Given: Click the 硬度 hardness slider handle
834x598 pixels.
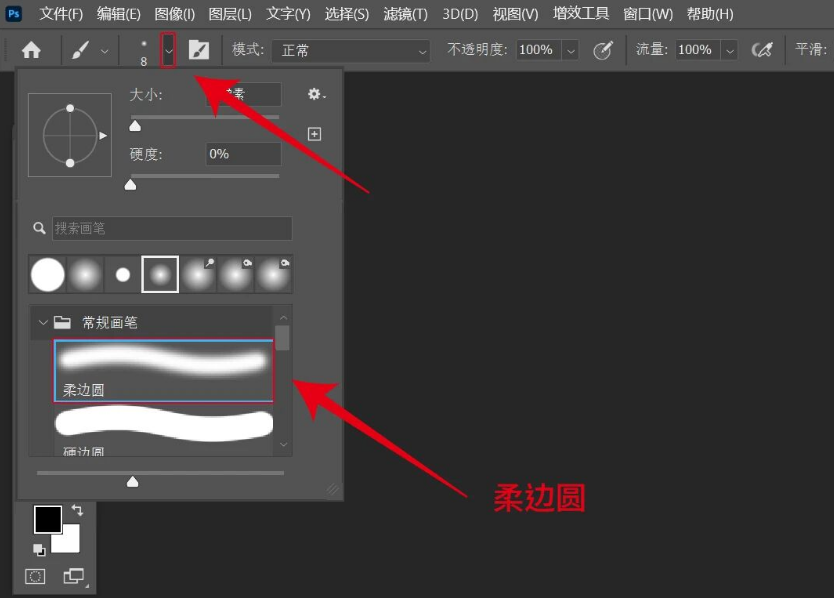Looking at the screenshot, I should 130,185.
